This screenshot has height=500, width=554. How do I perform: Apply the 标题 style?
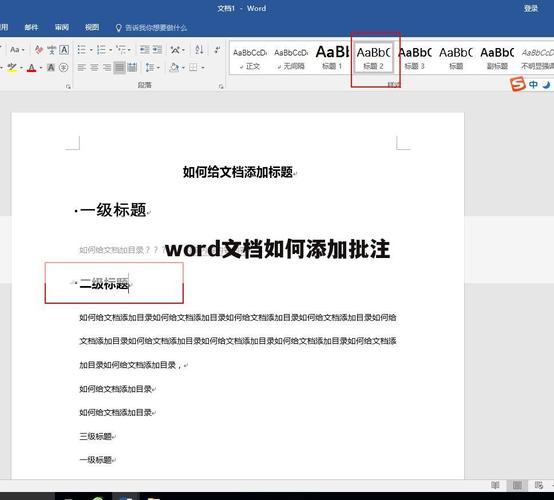456,58
